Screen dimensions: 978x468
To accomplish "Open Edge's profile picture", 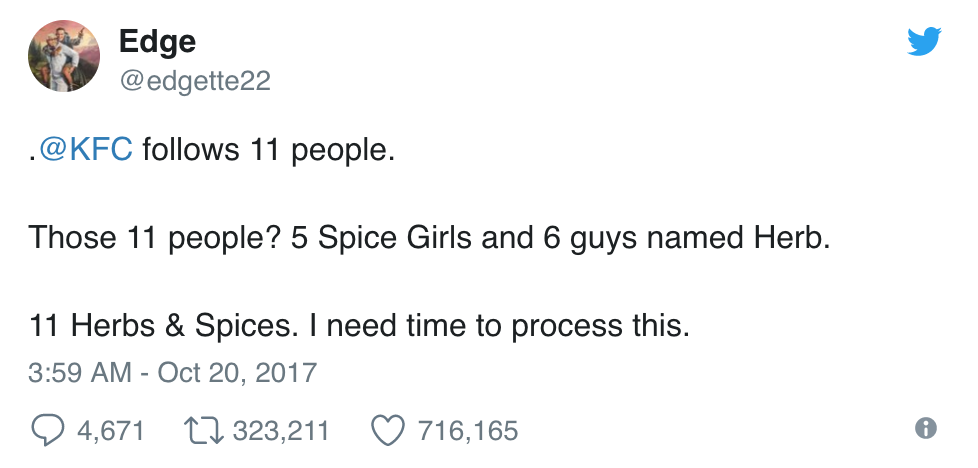I will point(63,56).
